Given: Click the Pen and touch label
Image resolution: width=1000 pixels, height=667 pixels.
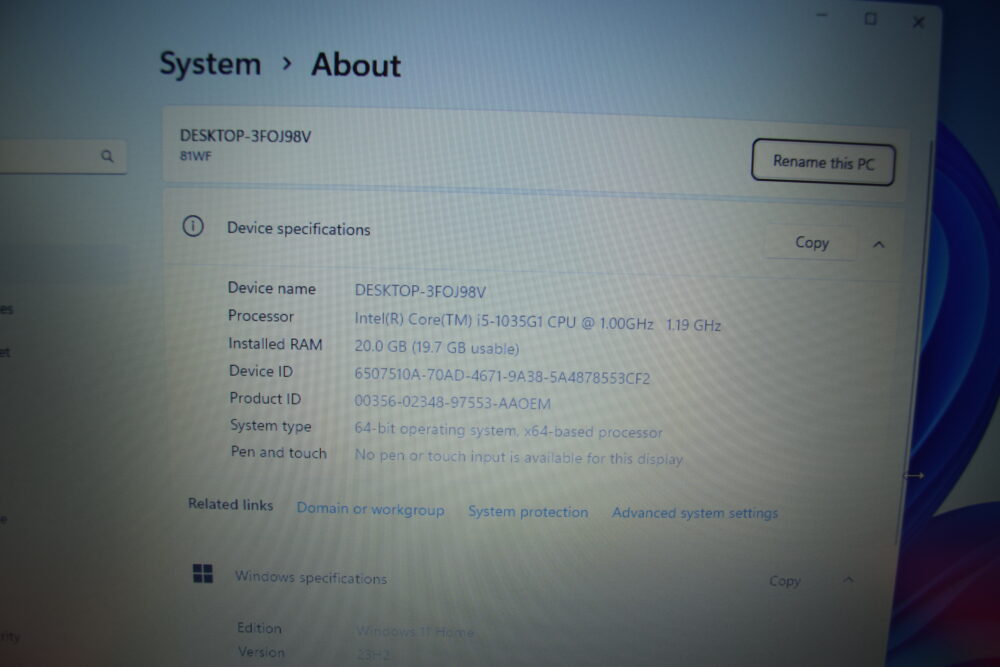Looking at the screenshot, I should [x=278, y=452].
